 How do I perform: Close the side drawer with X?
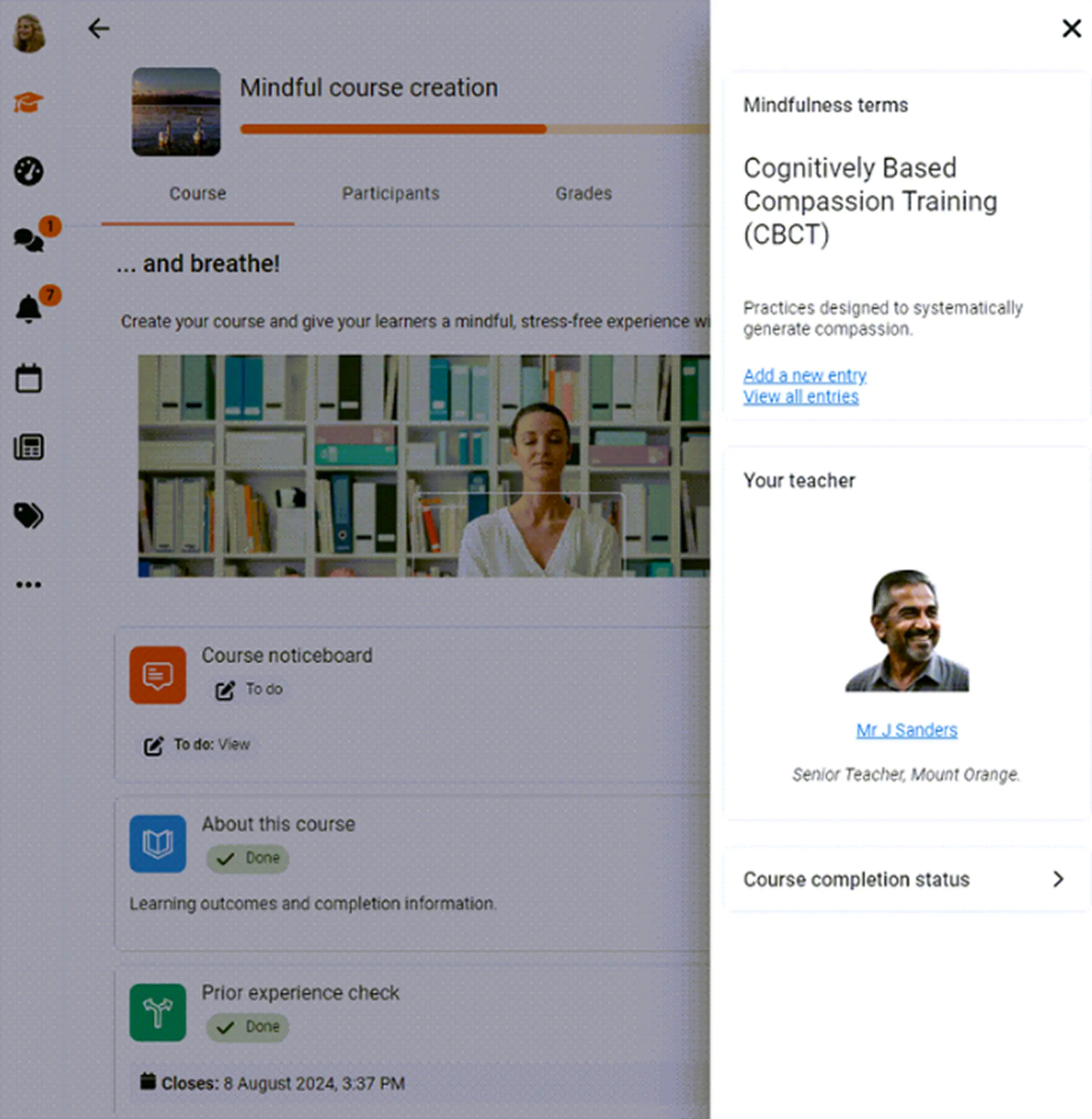point(1071,28)
